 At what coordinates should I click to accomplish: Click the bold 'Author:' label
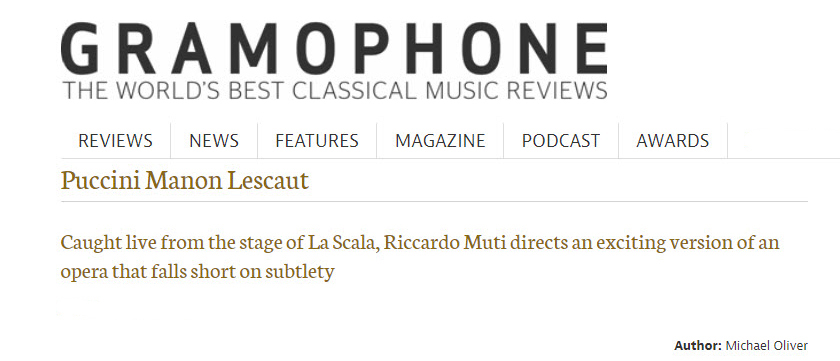click(698, 345)
